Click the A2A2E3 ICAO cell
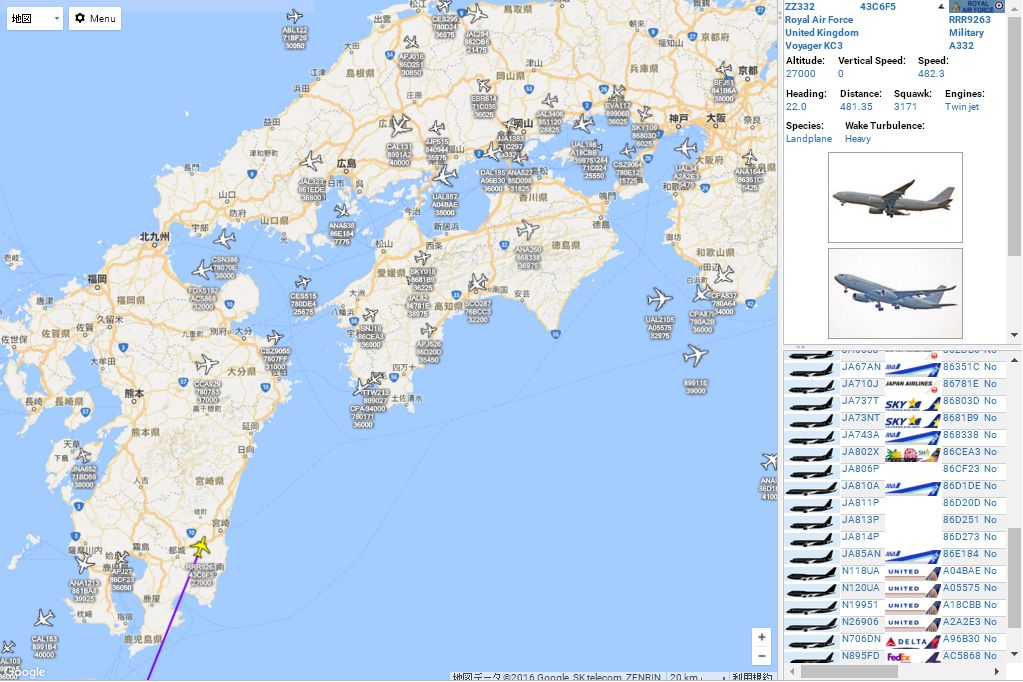The height and width of the screenshot is (682, 1023). (x=961, y=622)
